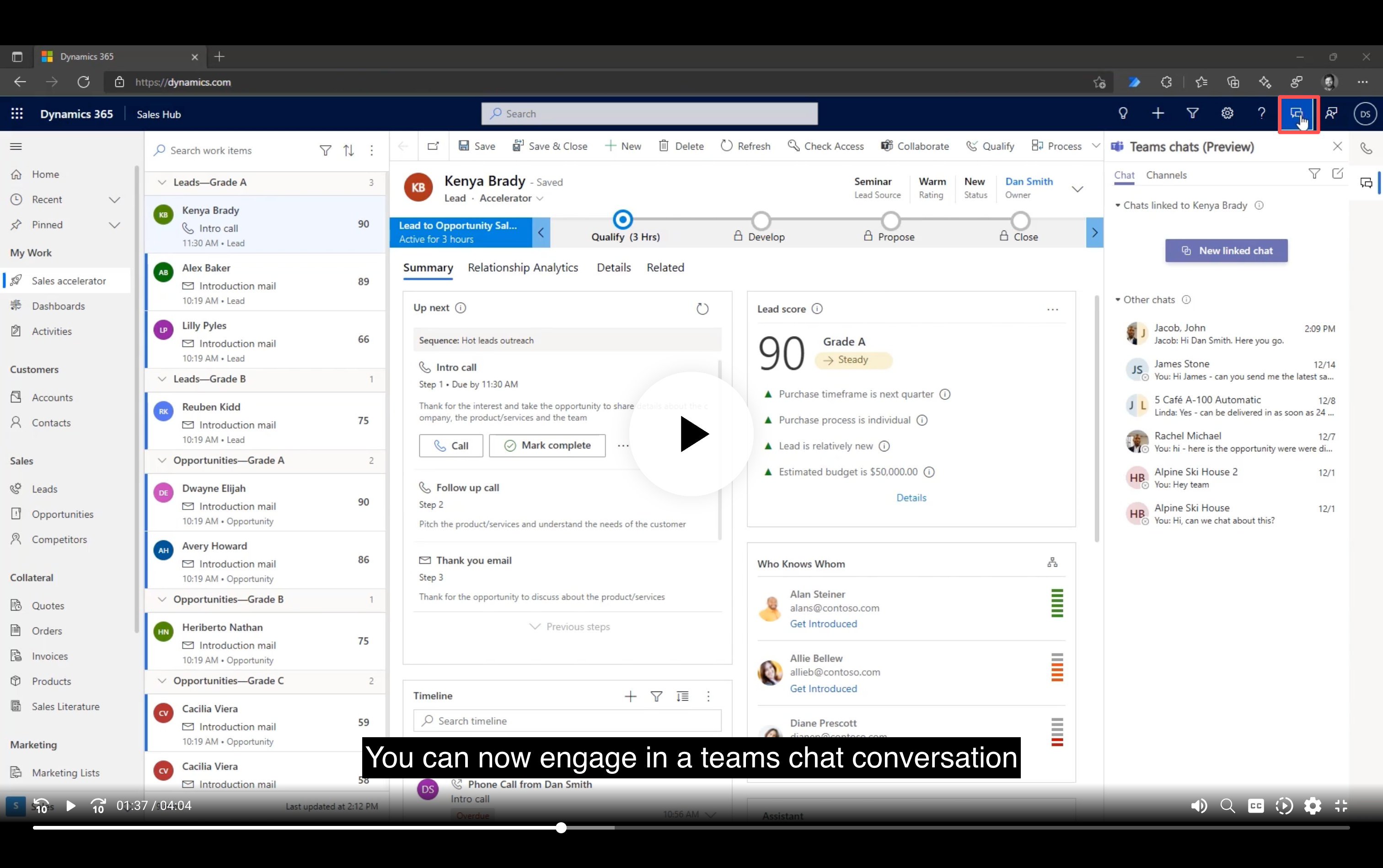Open the Details tab
1383x868 pixels.
point(614,268)
